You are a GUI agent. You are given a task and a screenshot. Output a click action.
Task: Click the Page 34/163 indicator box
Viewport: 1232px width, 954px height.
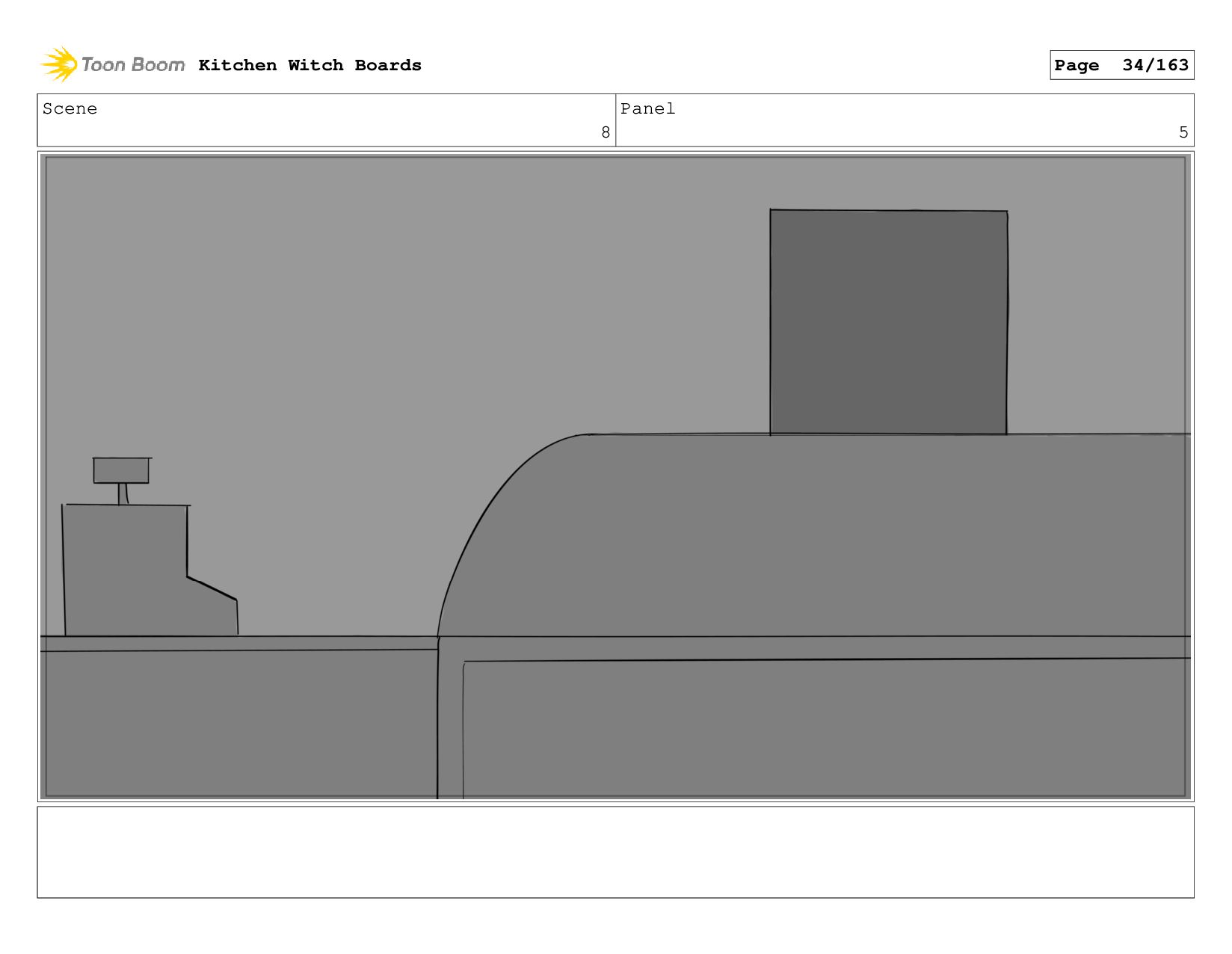click(1121, 65)
